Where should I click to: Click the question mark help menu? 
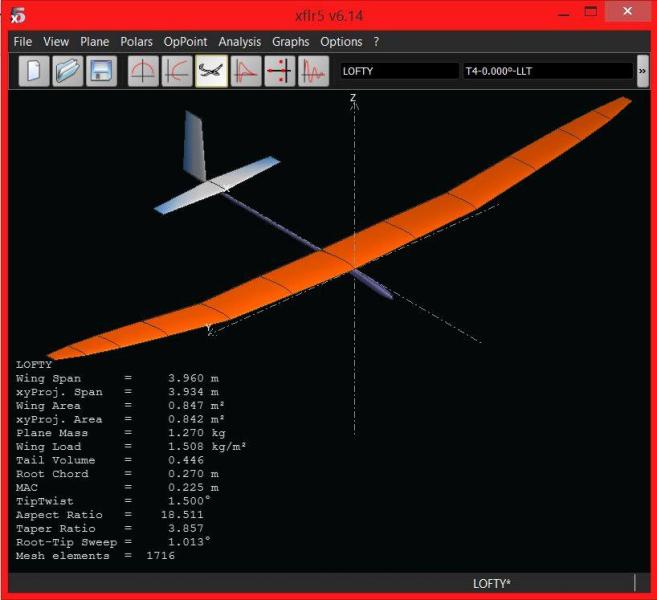376,42
